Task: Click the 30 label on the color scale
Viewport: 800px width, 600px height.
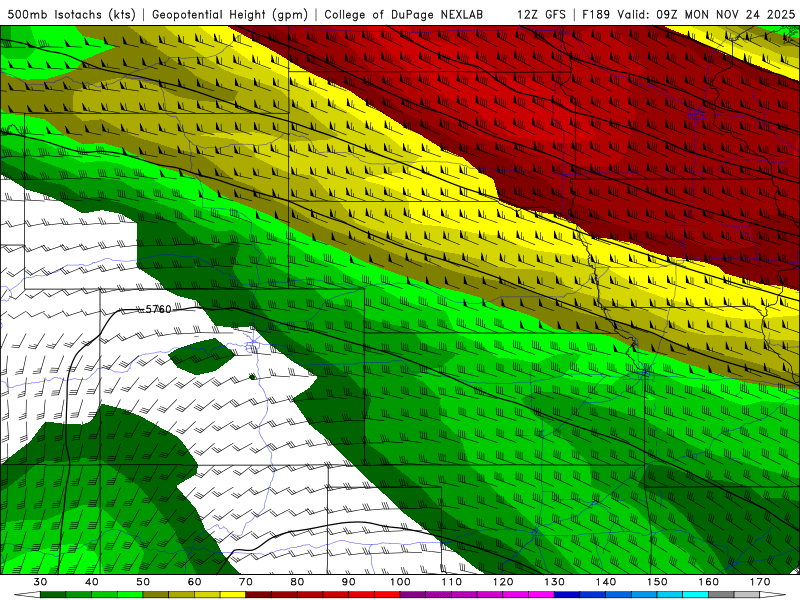Action: click(40, 582)
